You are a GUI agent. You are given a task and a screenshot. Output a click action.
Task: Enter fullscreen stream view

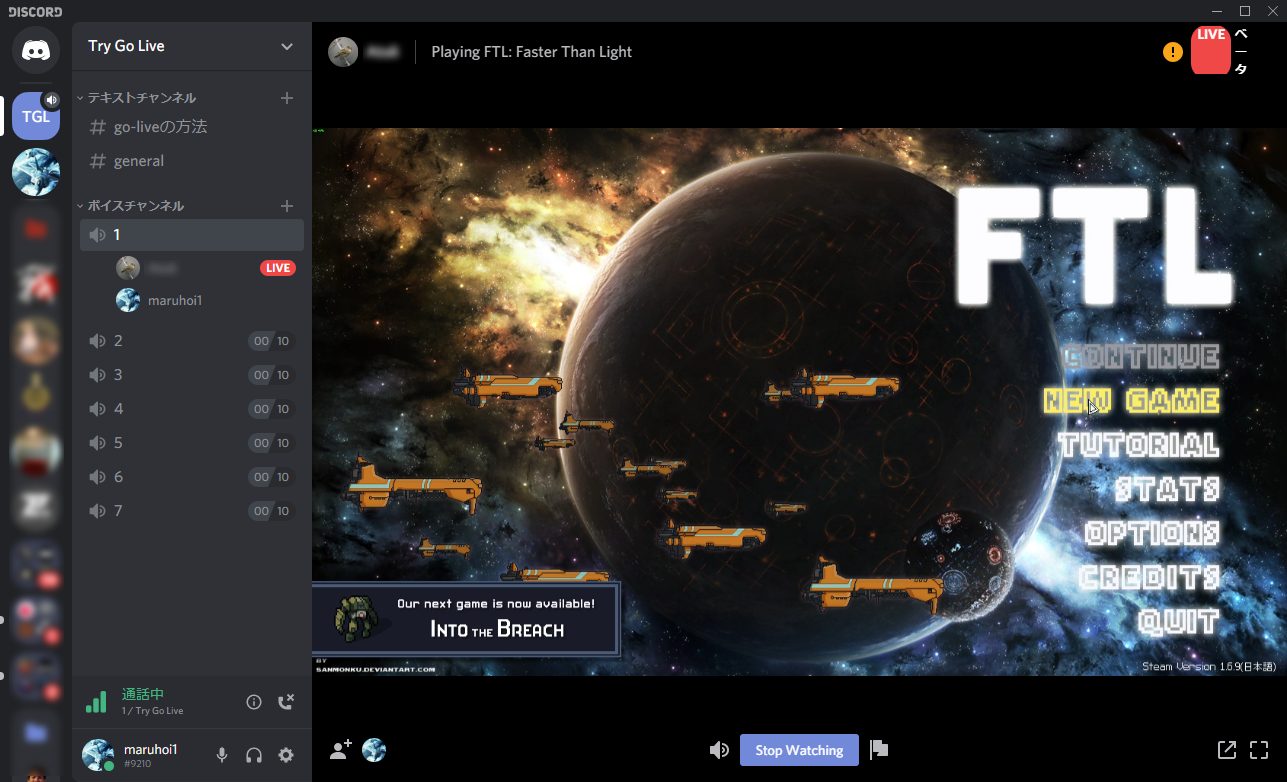[1259, 750]
